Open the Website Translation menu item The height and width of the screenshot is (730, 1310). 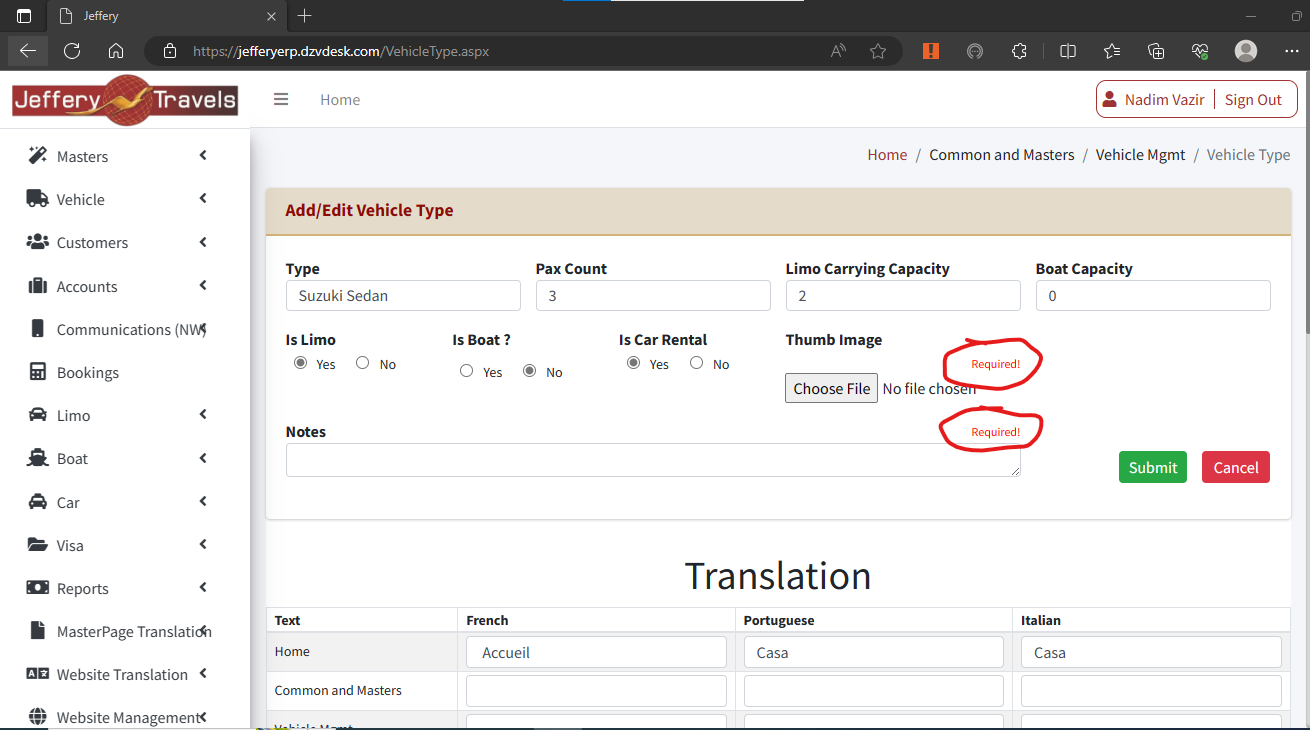122,674
